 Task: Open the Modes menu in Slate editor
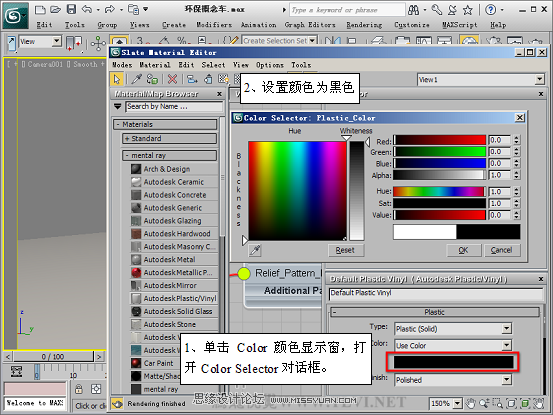click(x=122, y=65)
